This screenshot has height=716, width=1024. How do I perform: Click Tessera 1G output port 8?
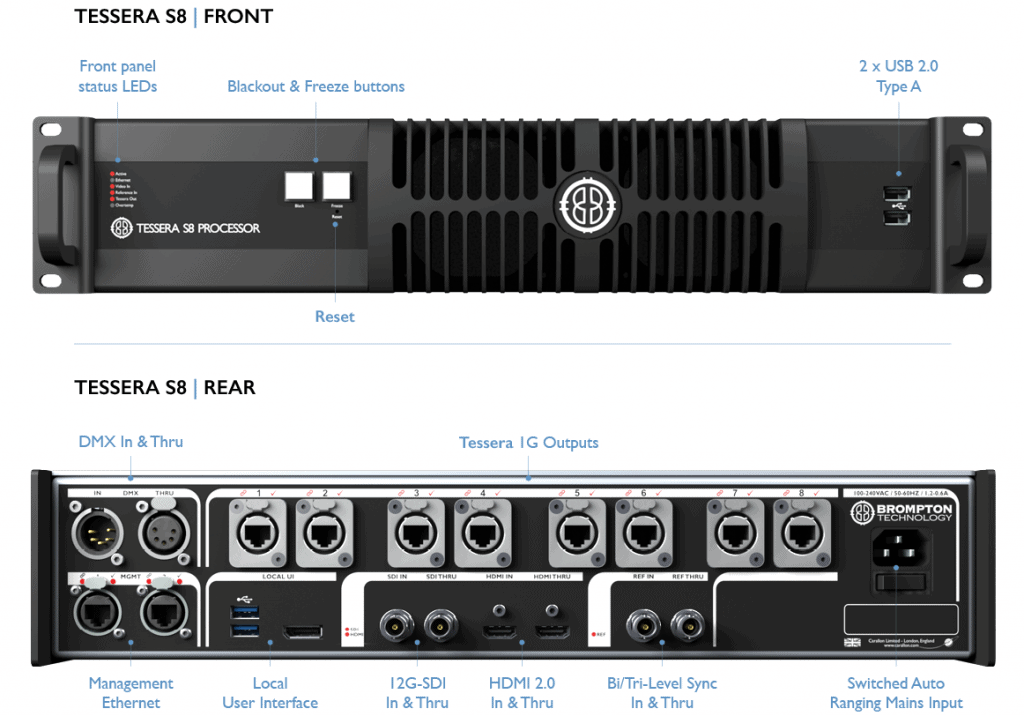(804, 532)
